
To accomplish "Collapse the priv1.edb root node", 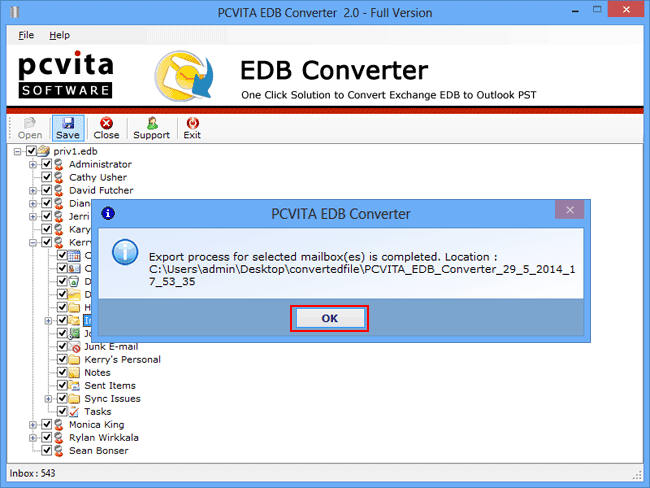I will coord(17,152).
